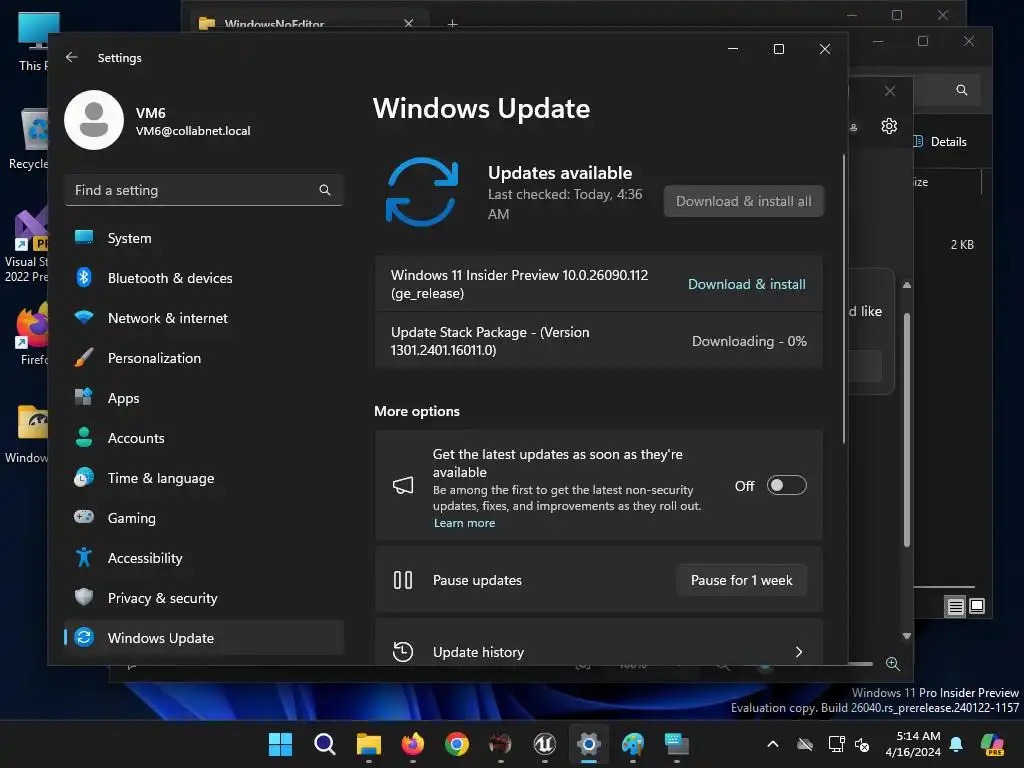The image size is (1024, 768).
Task: Select the WindowsNoEditor tab
Action: pos(310,23)
